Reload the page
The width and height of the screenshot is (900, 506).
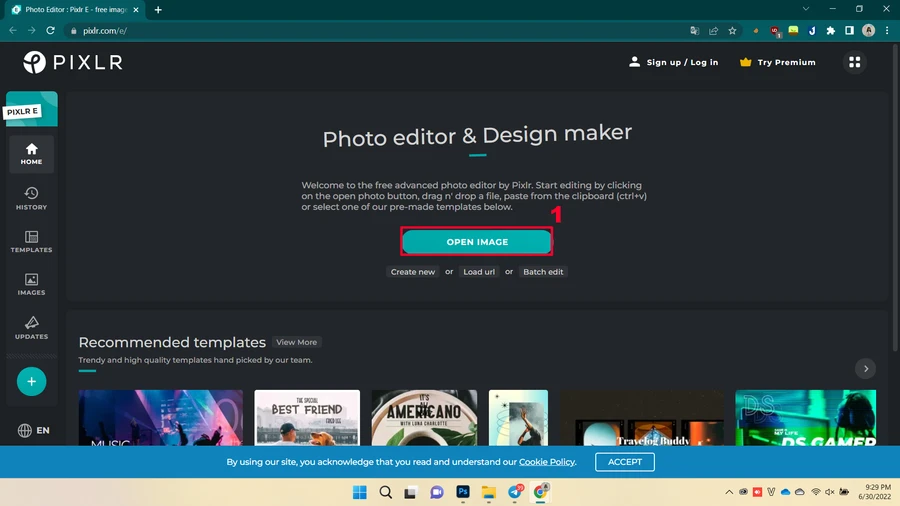click(51, 30)
